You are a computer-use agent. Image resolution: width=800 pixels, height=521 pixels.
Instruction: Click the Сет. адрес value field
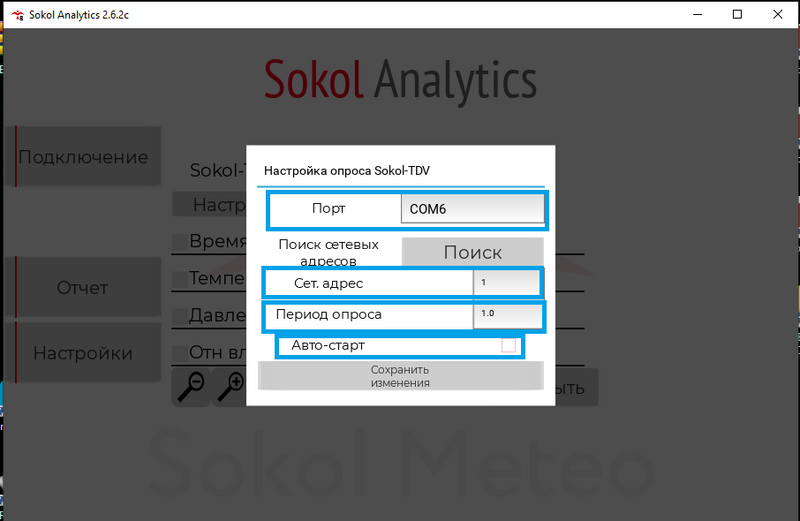(x=506, y=282)
